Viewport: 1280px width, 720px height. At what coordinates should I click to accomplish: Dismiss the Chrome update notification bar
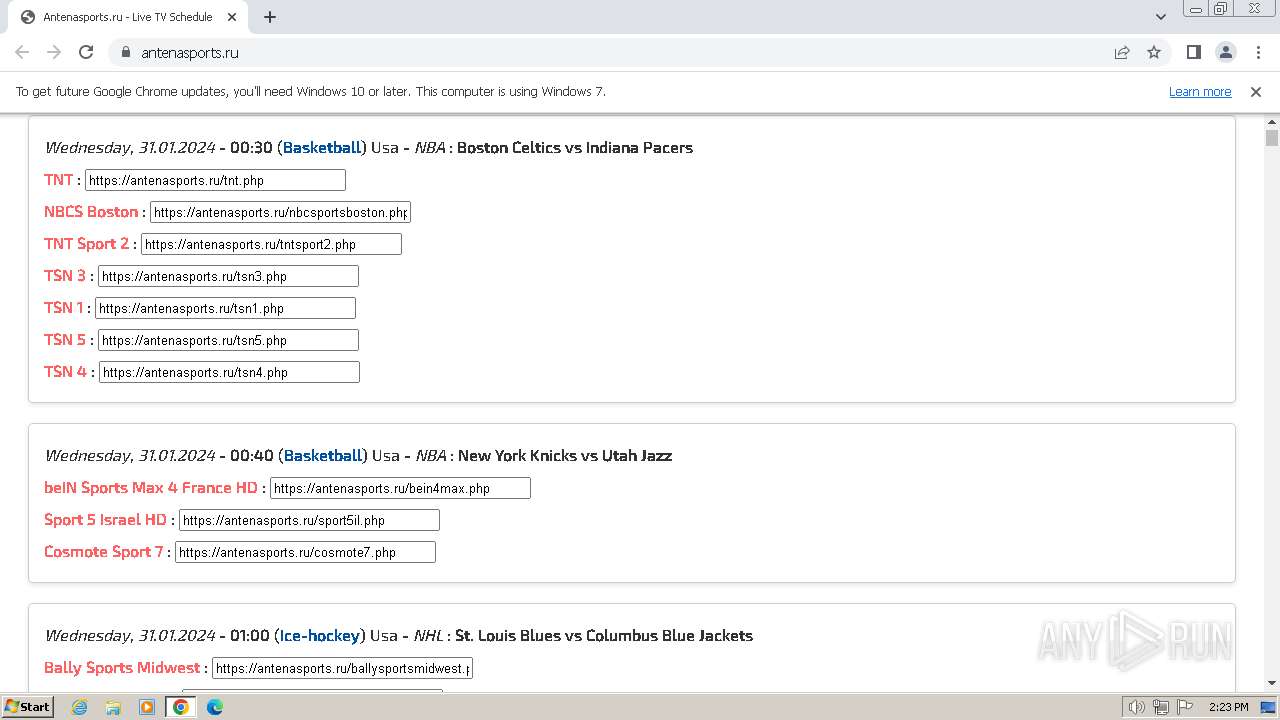(x=1256, y=91)
